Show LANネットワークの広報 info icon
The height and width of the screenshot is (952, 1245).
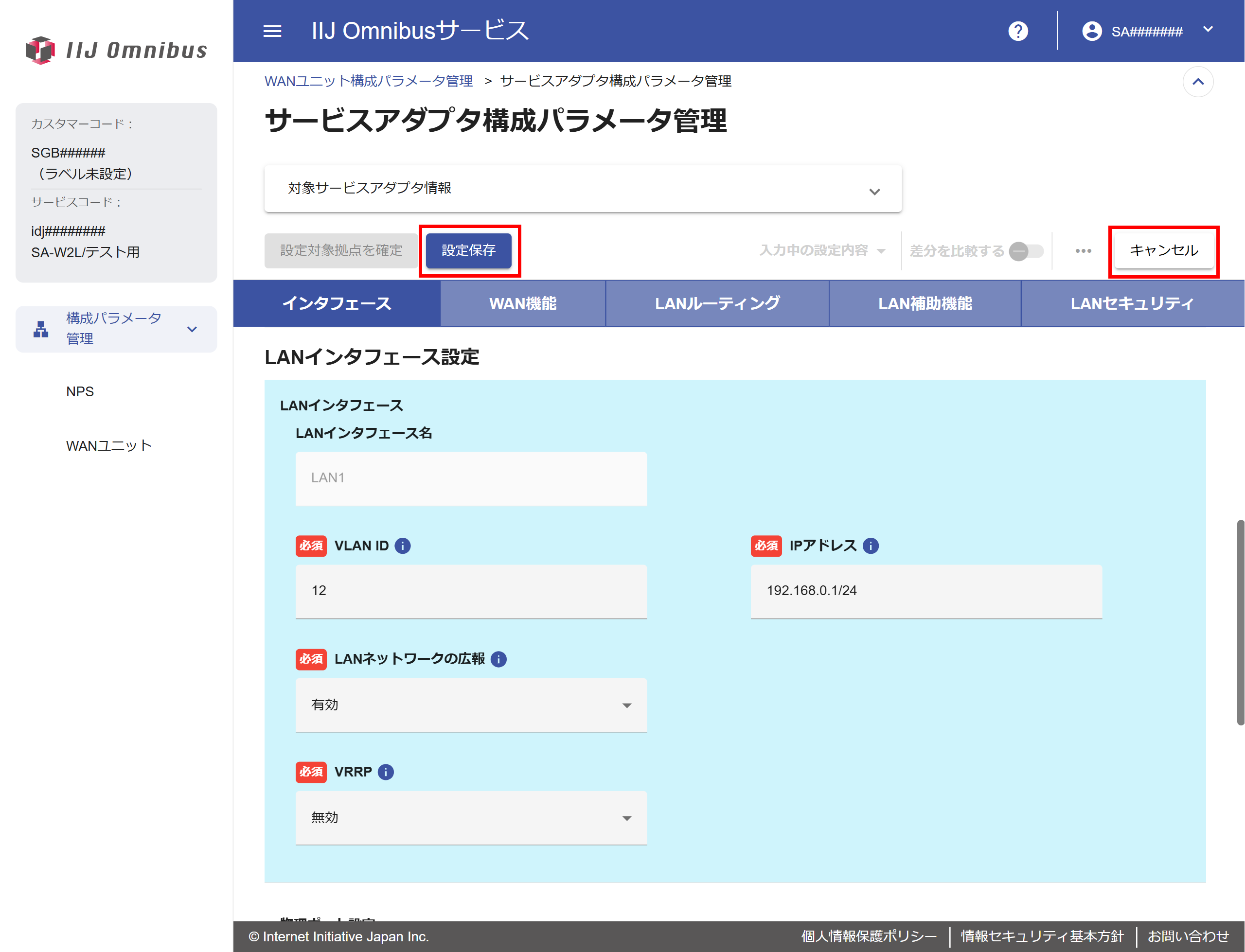click(498, 659)
